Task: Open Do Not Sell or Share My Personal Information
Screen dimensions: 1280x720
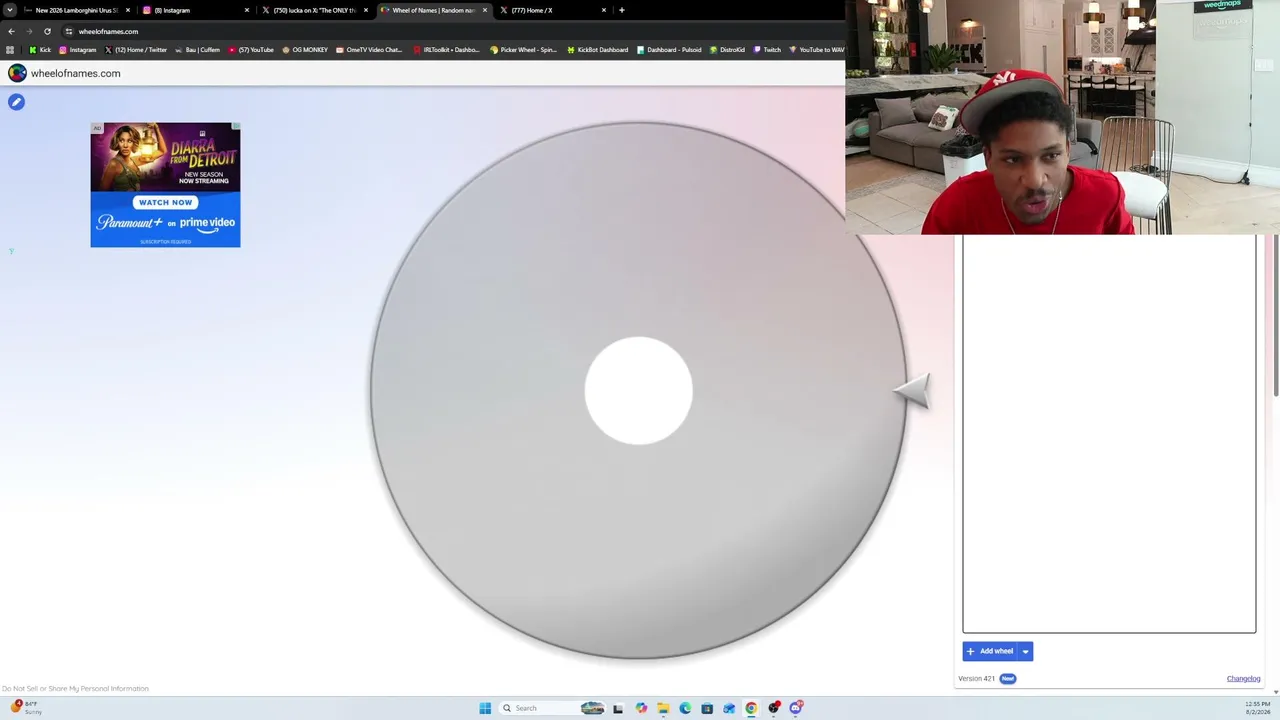Action: tap(75, 688)
